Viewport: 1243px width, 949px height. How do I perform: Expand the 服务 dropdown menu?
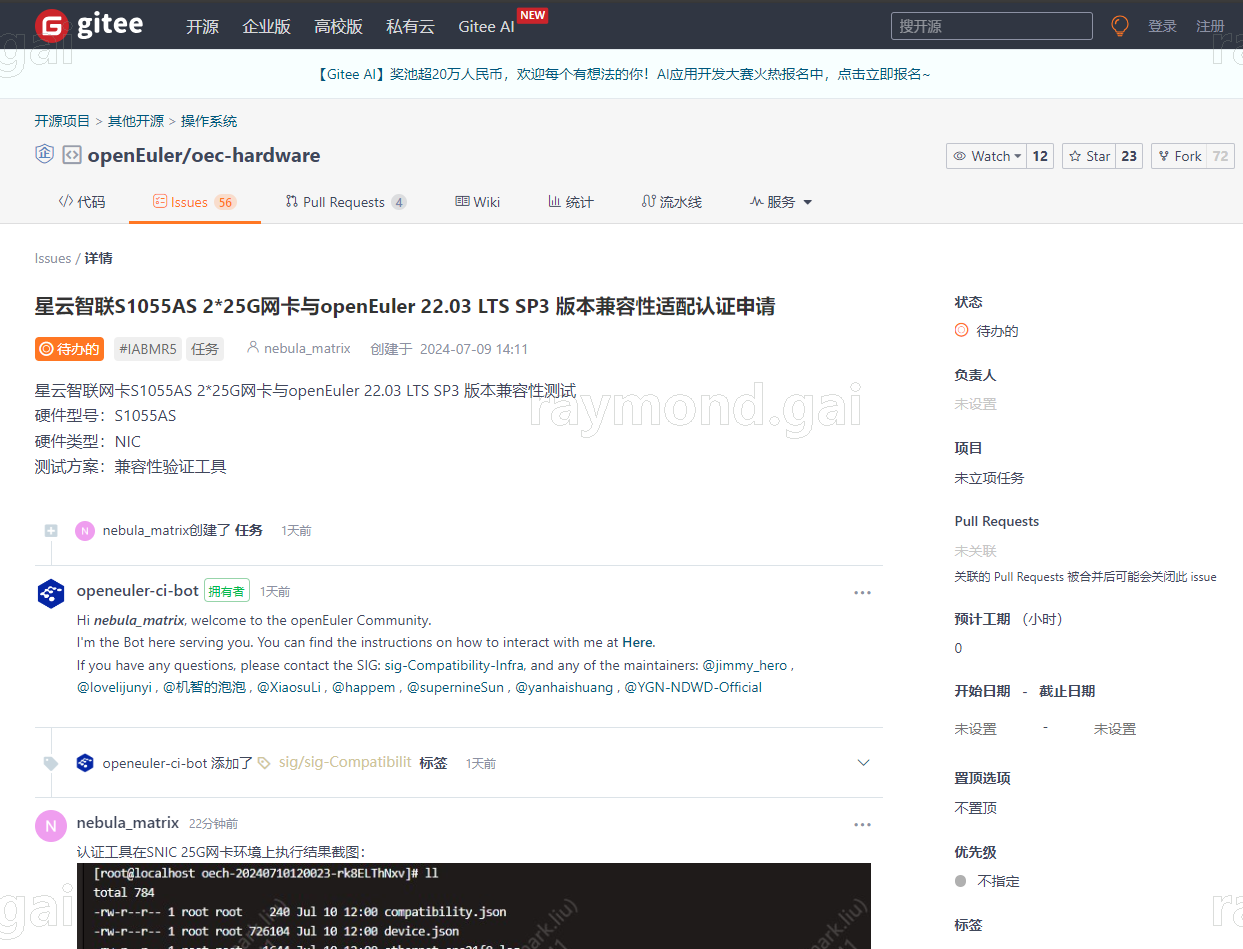[x=781, y=202]
